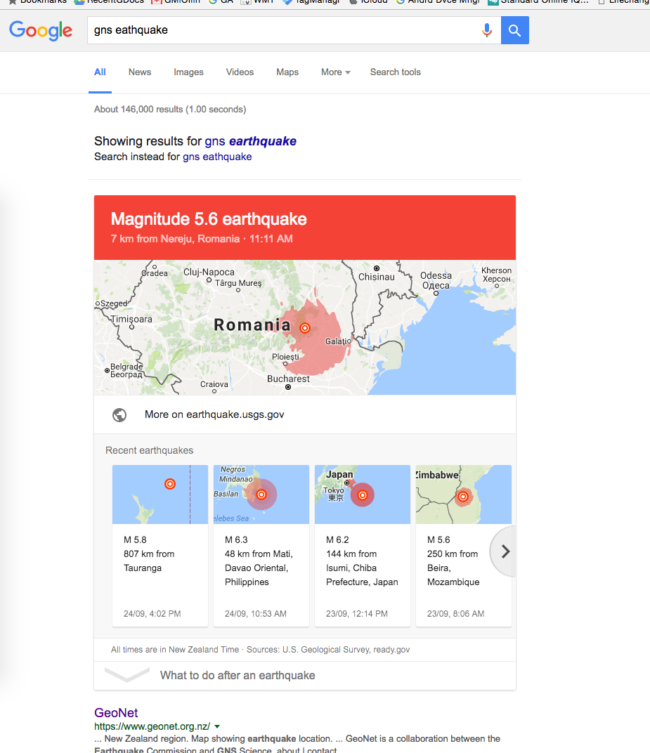Click the 'Recent earthquakes' heading
Viewport: 650px width, 753px height.
coord(149,450)
